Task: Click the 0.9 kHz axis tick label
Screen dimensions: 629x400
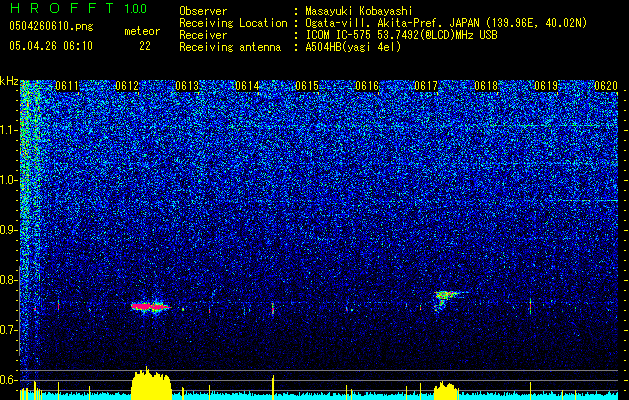Action: click(9, 230)
